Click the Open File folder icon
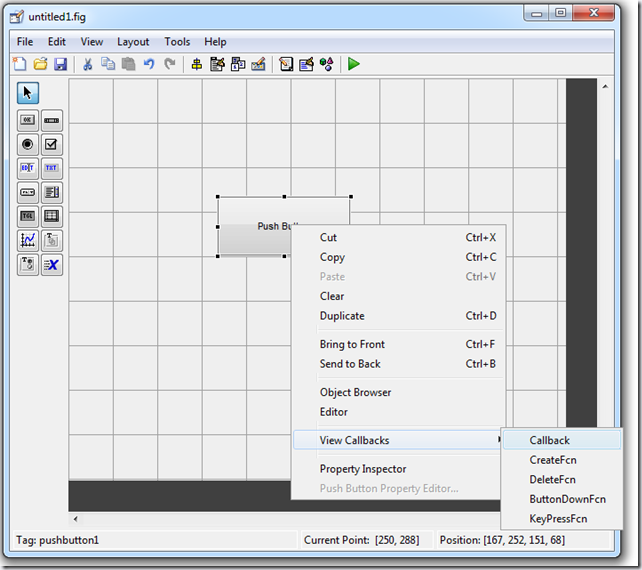Screen dimensions: 642x570 pyautogui.click(x=40, y=64)
